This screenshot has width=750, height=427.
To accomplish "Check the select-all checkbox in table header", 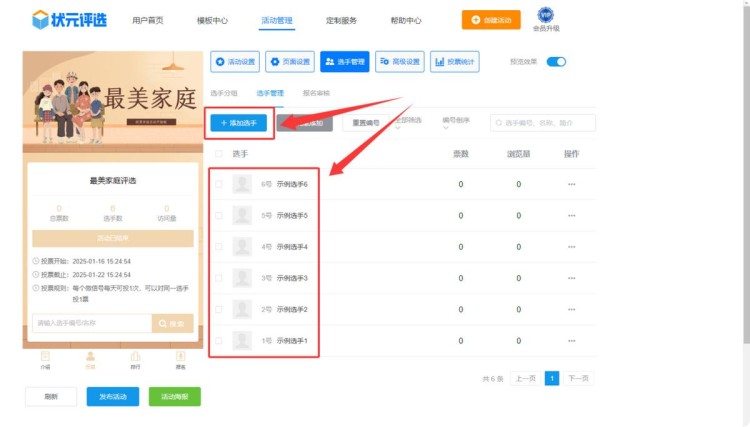I will [219, 154].
